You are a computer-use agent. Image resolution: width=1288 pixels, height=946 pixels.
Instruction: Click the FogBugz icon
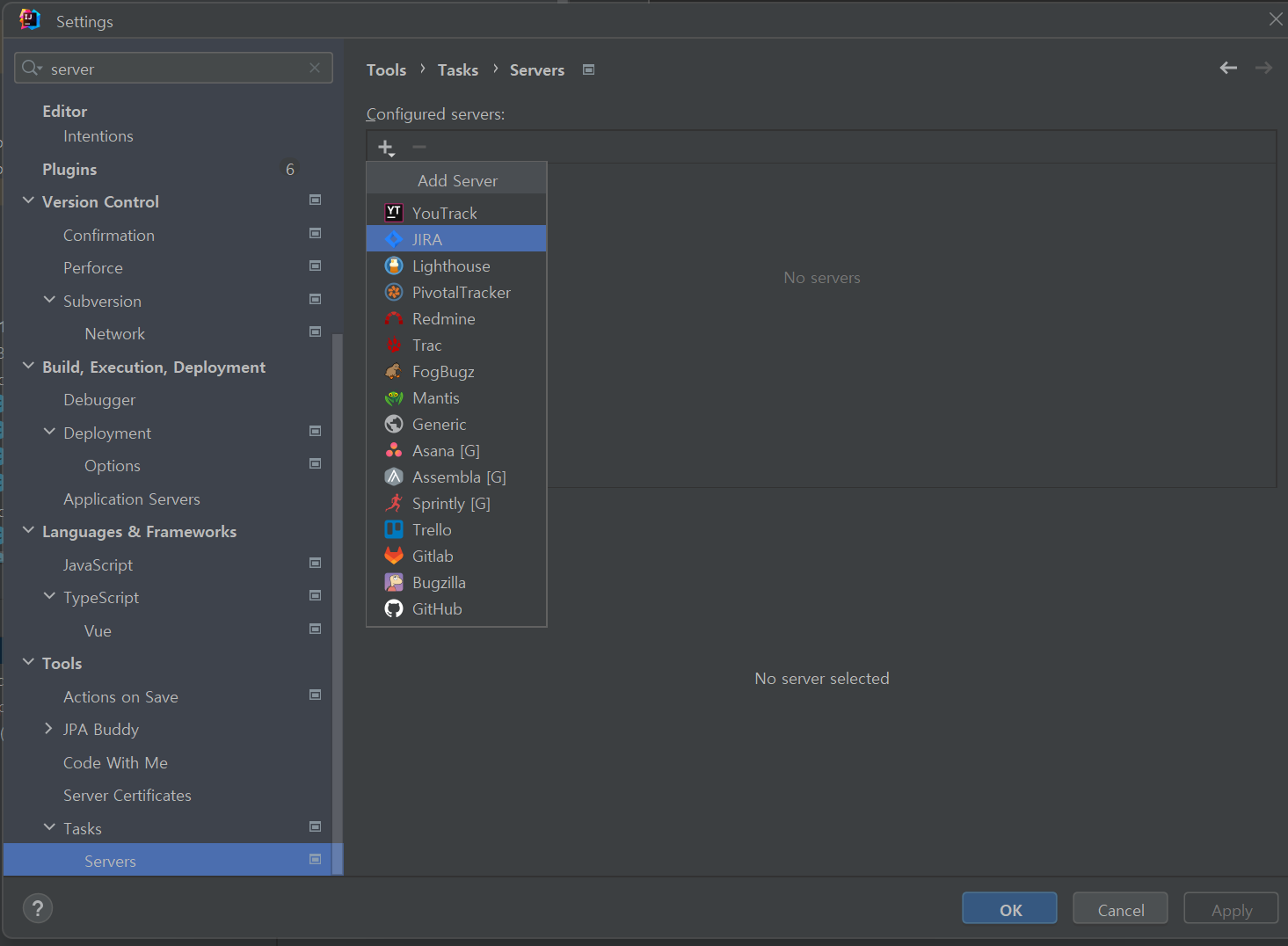(x=394, y=371)
